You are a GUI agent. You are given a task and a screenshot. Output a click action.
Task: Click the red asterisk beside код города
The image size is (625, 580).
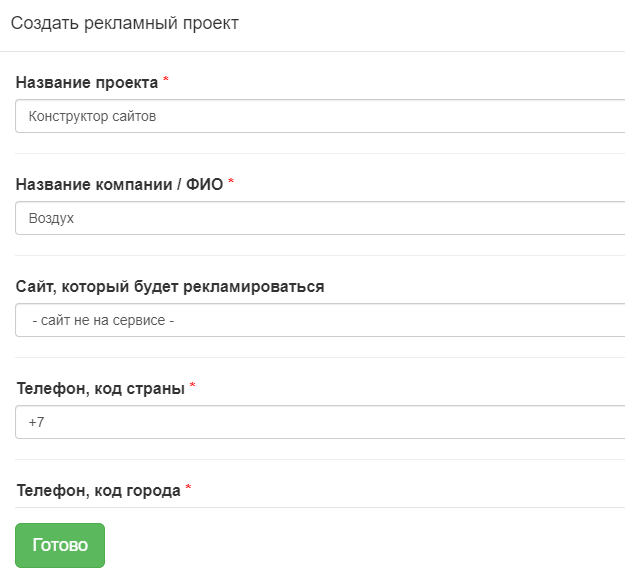point(189,488)
